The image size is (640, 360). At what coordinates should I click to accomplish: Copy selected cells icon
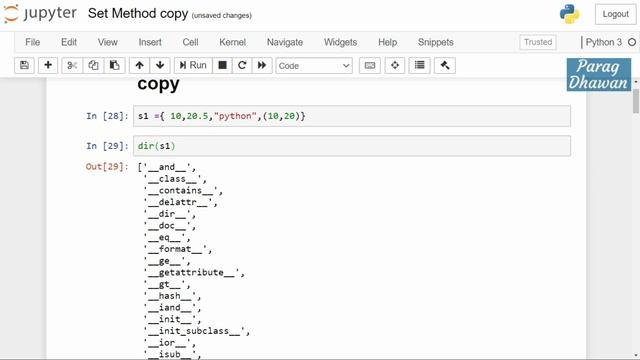93,65
